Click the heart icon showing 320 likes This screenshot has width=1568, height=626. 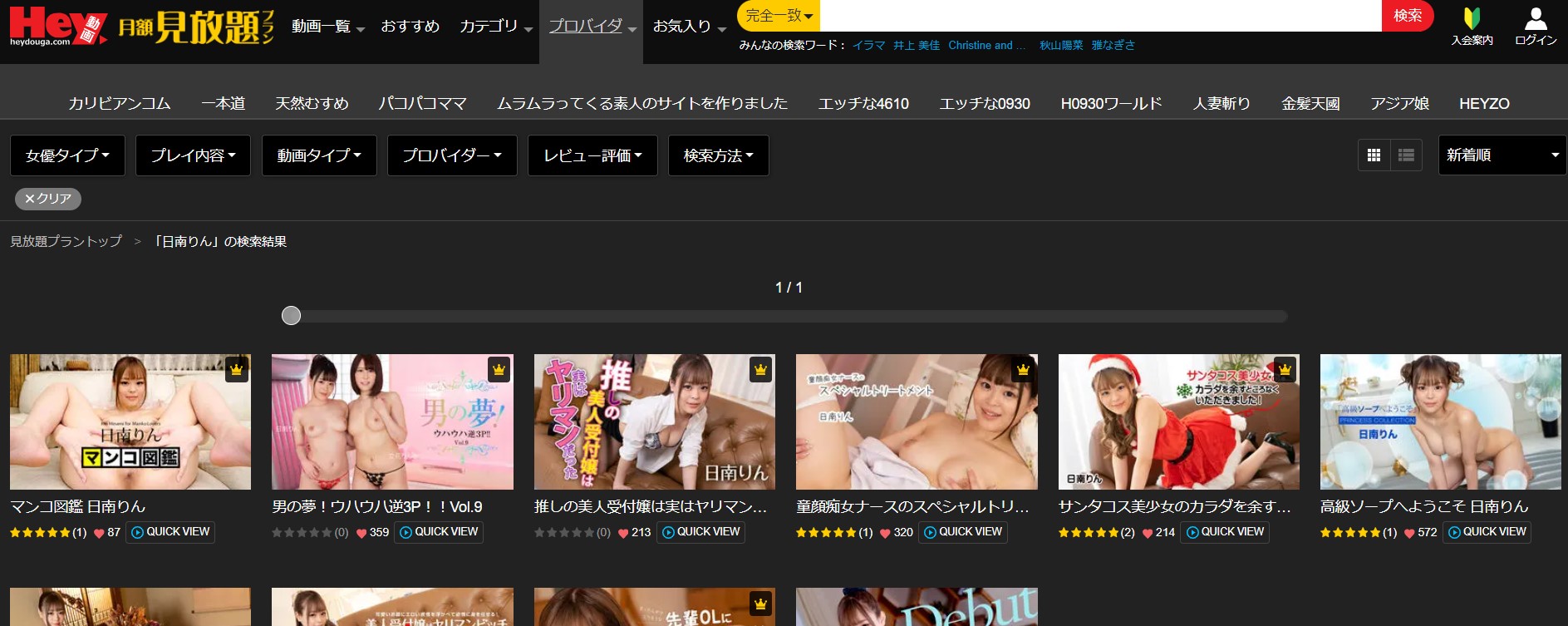(885, 533)
